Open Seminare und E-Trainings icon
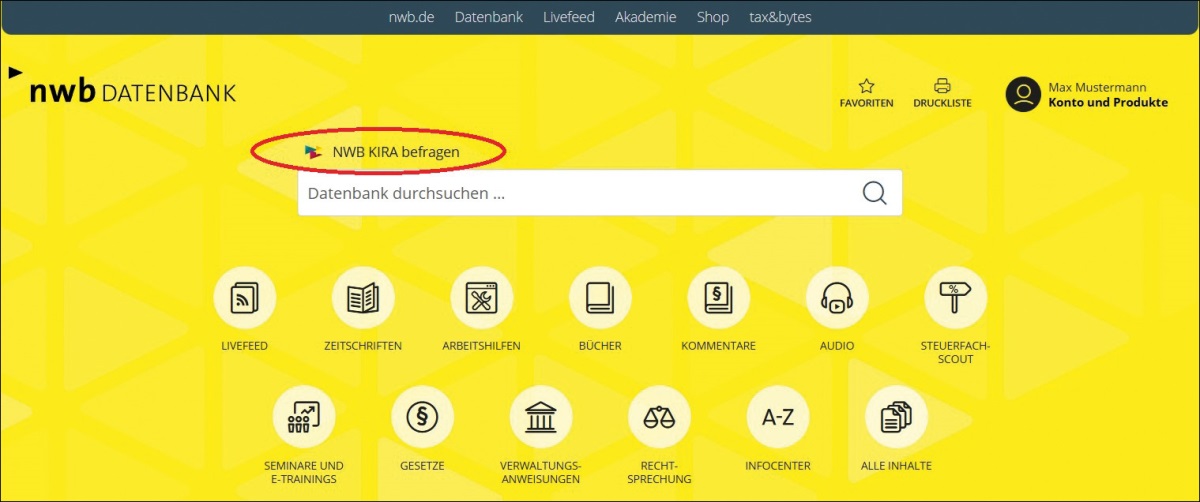Image resolution: width=1200 pixels, height=502 pixels. (x=304, y=417)
